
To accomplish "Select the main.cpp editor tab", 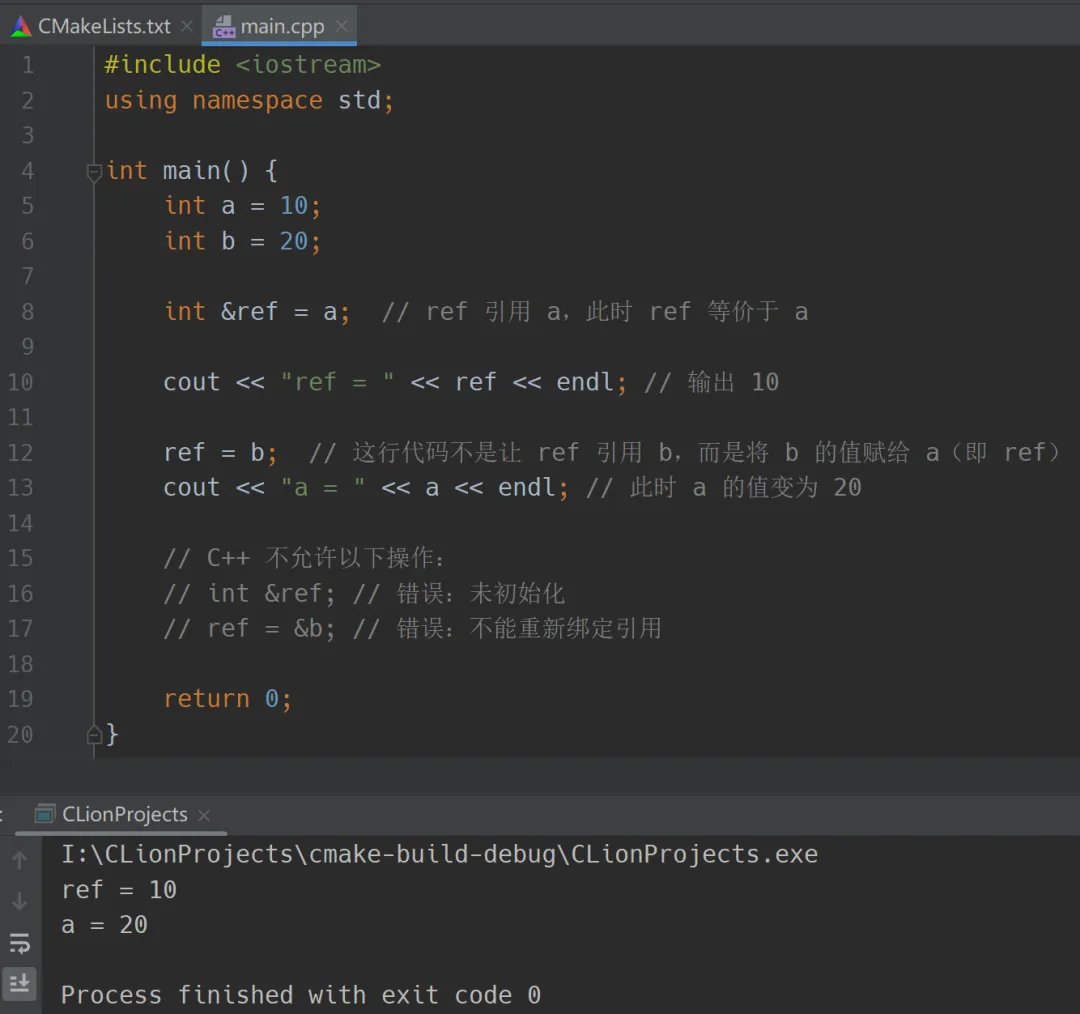I will click(x=279, y=26).
